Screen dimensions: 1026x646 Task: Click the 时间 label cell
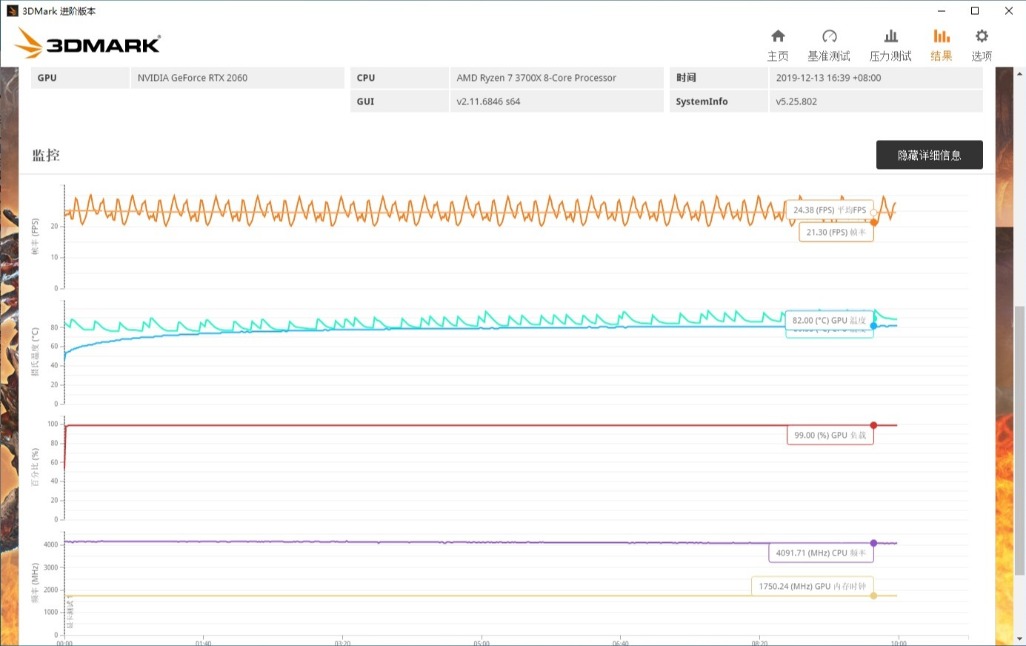click(718, 78)
